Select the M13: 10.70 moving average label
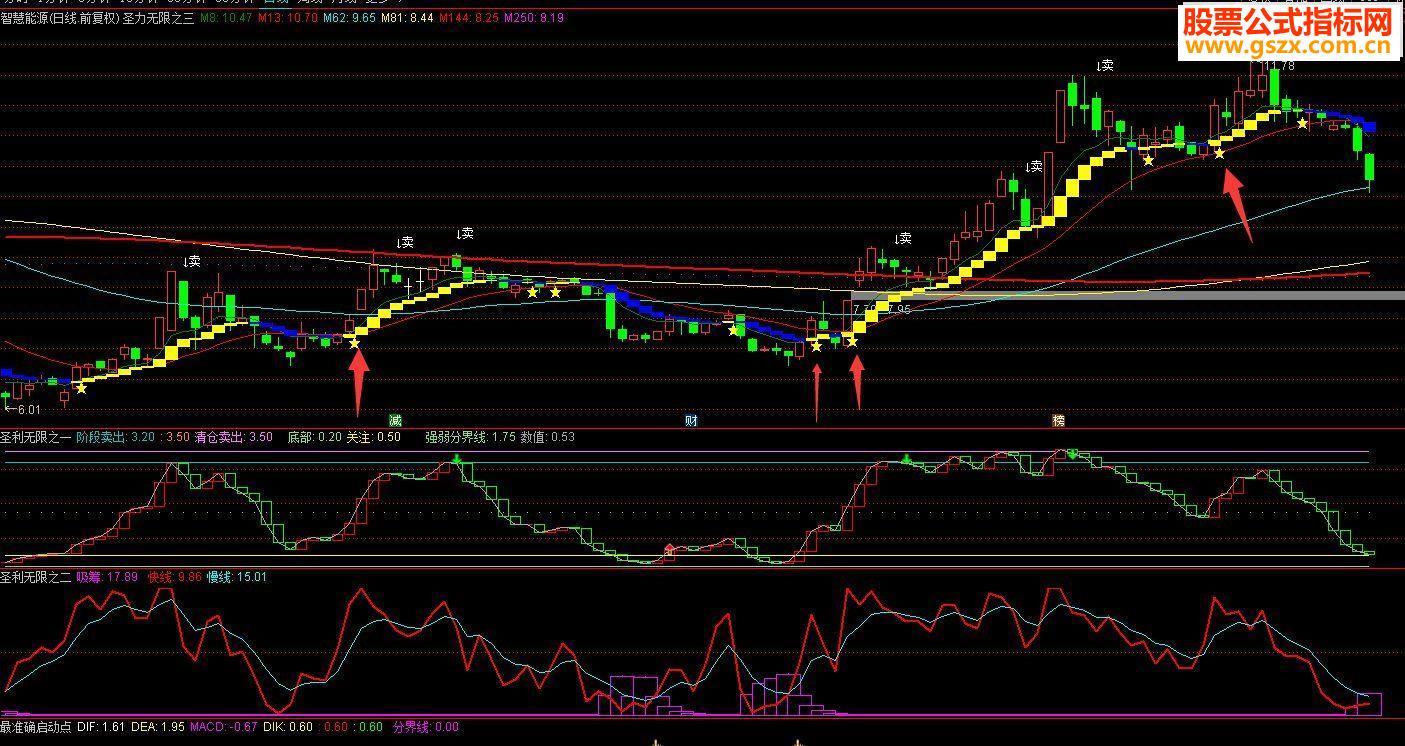The width and height of the screenshot is (1405, 746). click(x=288, y=18)
